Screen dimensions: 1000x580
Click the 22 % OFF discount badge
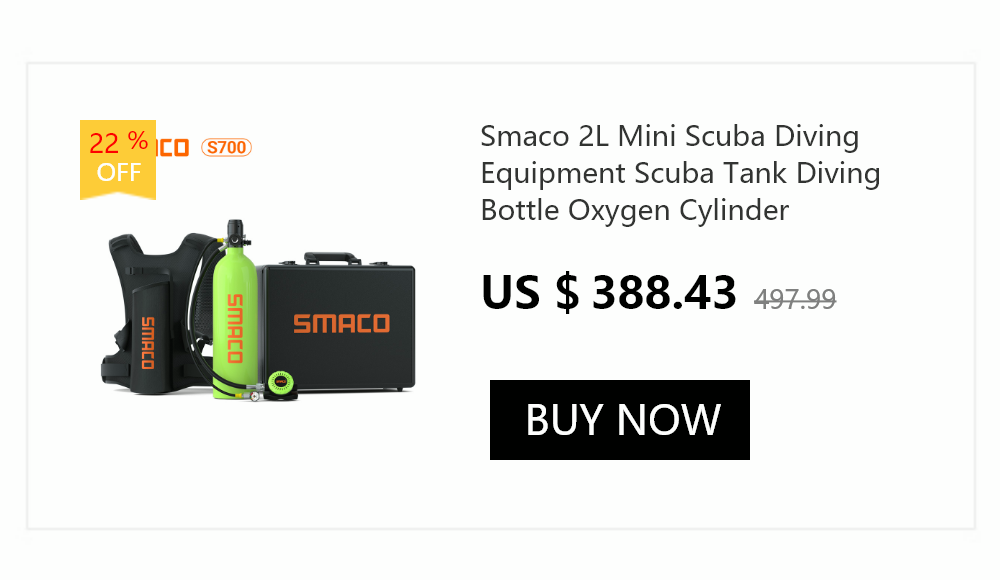coord(118,160)
